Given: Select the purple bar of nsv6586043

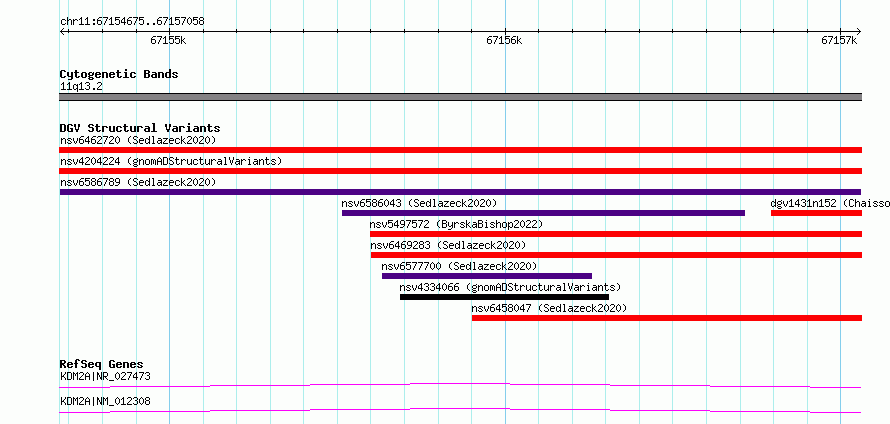Looking at the screenshot, I should point(543,213).
